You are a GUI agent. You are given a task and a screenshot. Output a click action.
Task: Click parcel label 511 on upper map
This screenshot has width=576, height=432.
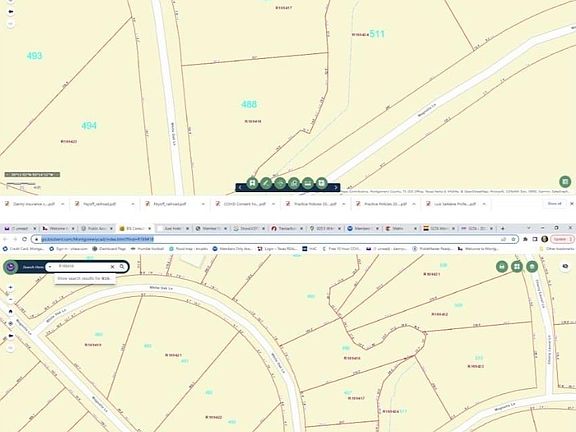pyautogui.click(x=377, y=34)
